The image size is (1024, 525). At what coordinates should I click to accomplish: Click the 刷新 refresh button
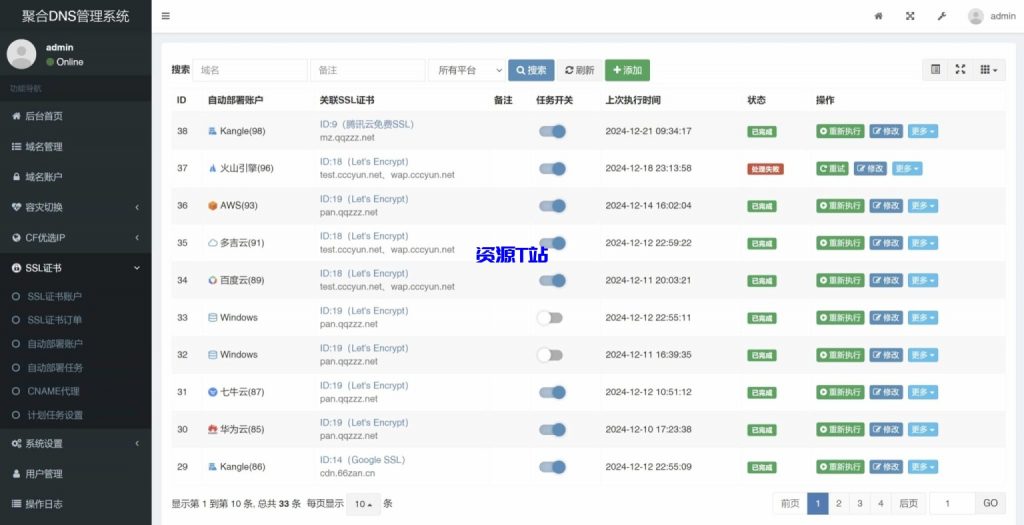point(579,70)
